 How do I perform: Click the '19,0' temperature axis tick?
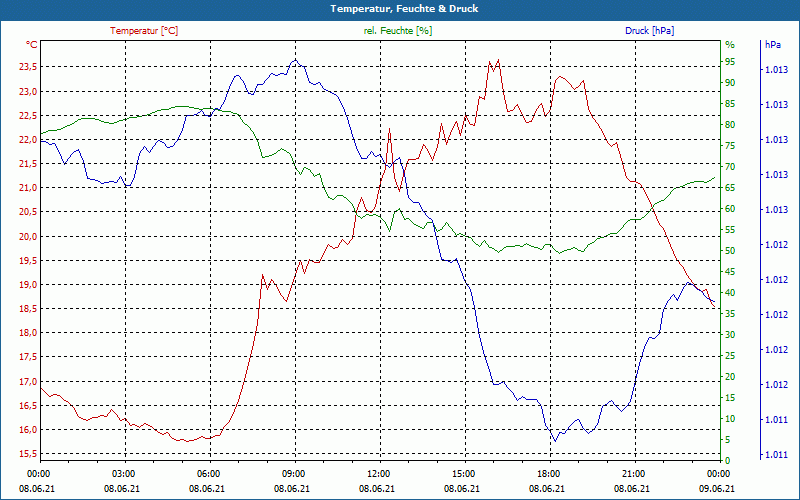(x=28, y=285)
